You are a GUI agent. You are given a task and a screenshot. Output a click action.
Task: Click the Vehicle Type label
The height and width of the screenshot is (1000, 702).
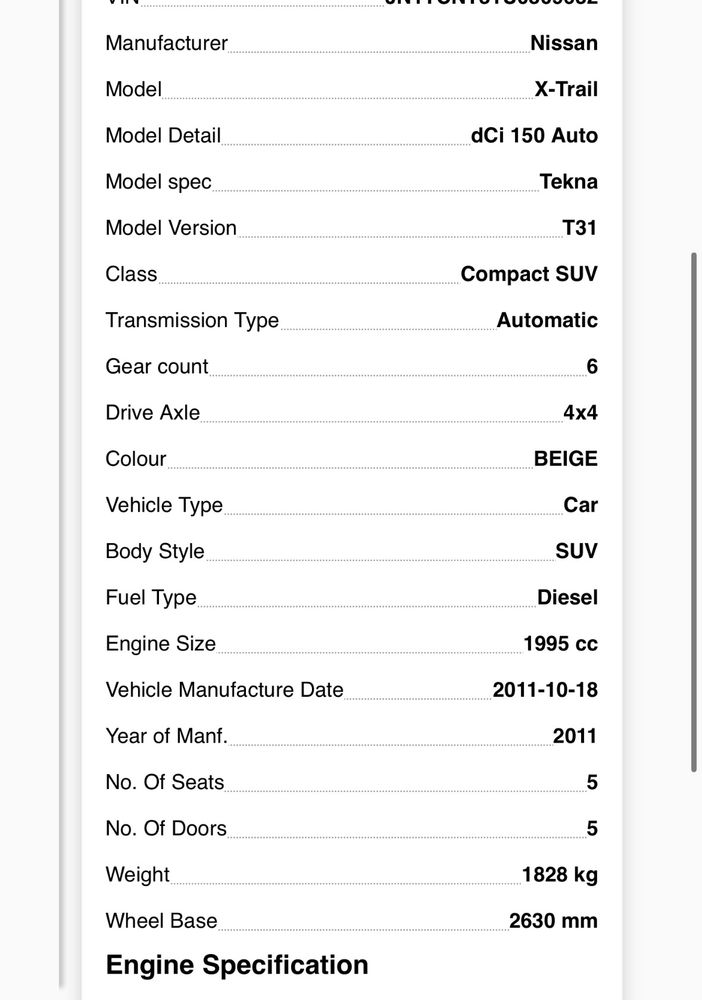(x=165, y=505)
